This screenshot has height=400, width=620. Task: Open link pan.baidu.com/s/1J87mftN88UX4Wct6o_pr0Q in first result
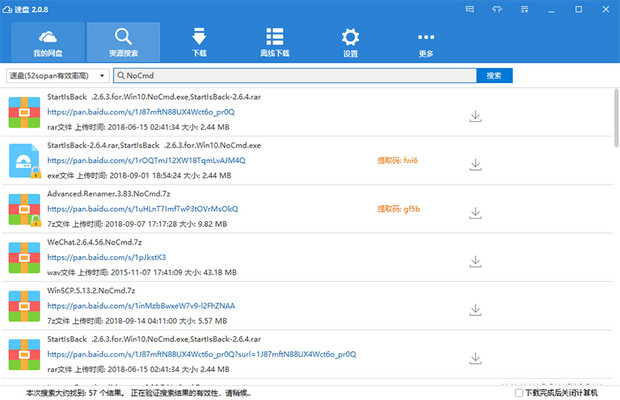[x=141, y=112]
